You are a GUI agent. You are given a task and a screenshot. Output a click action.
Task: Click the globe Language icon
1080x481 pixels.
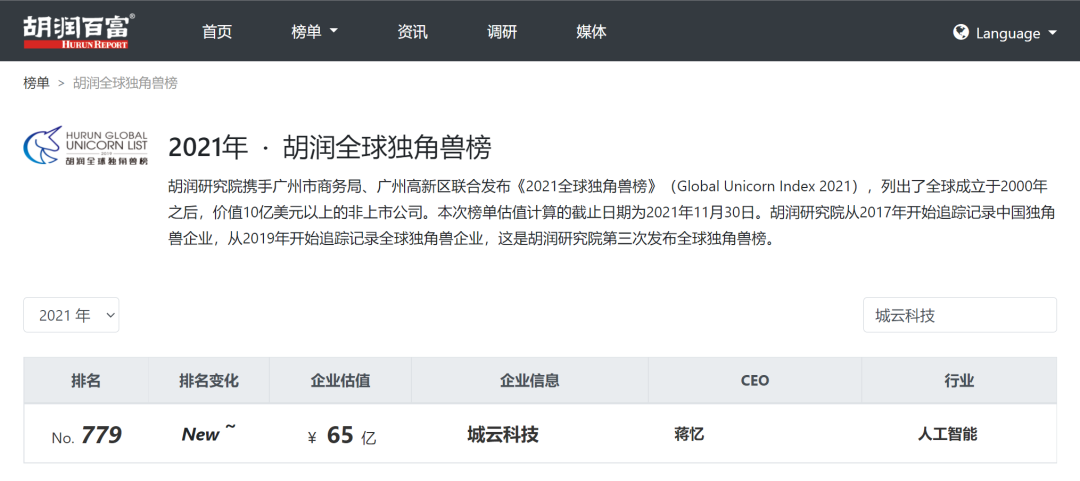pyautogui.click(x=961, y=32)
